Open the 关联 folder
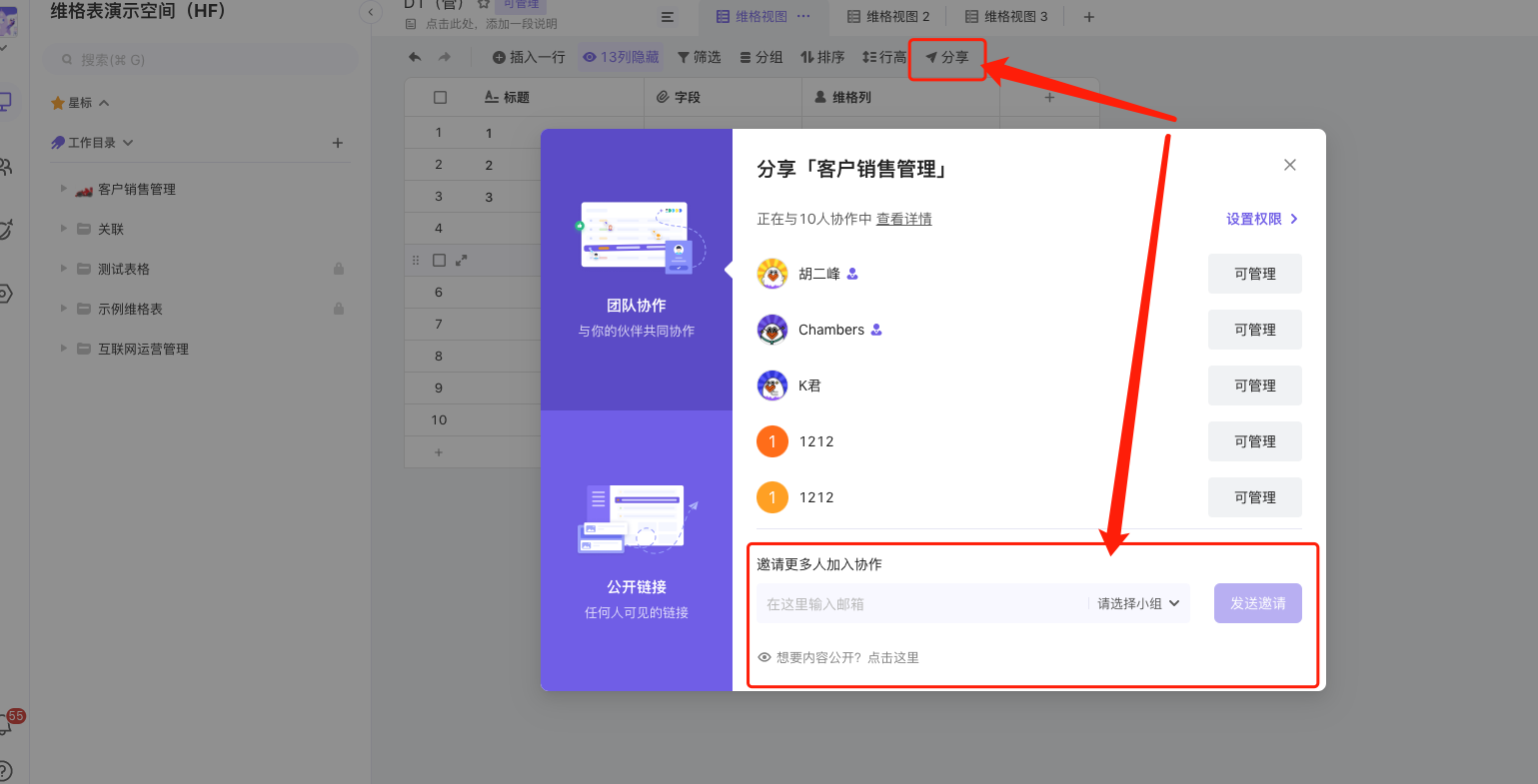1538x784 pixels. point(111,229)
